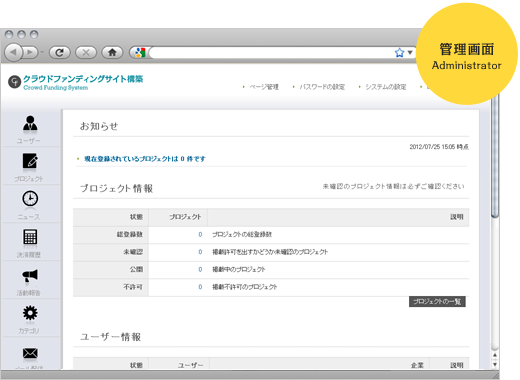Click the 現在登録されているプロジェクトは 0 件です notice link

pyautogui.click(x=145, y=159)
